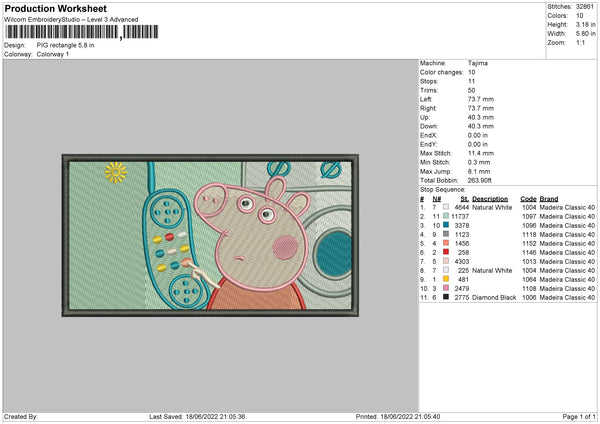
Task: Click the N# column header
Action: (437, 199)
